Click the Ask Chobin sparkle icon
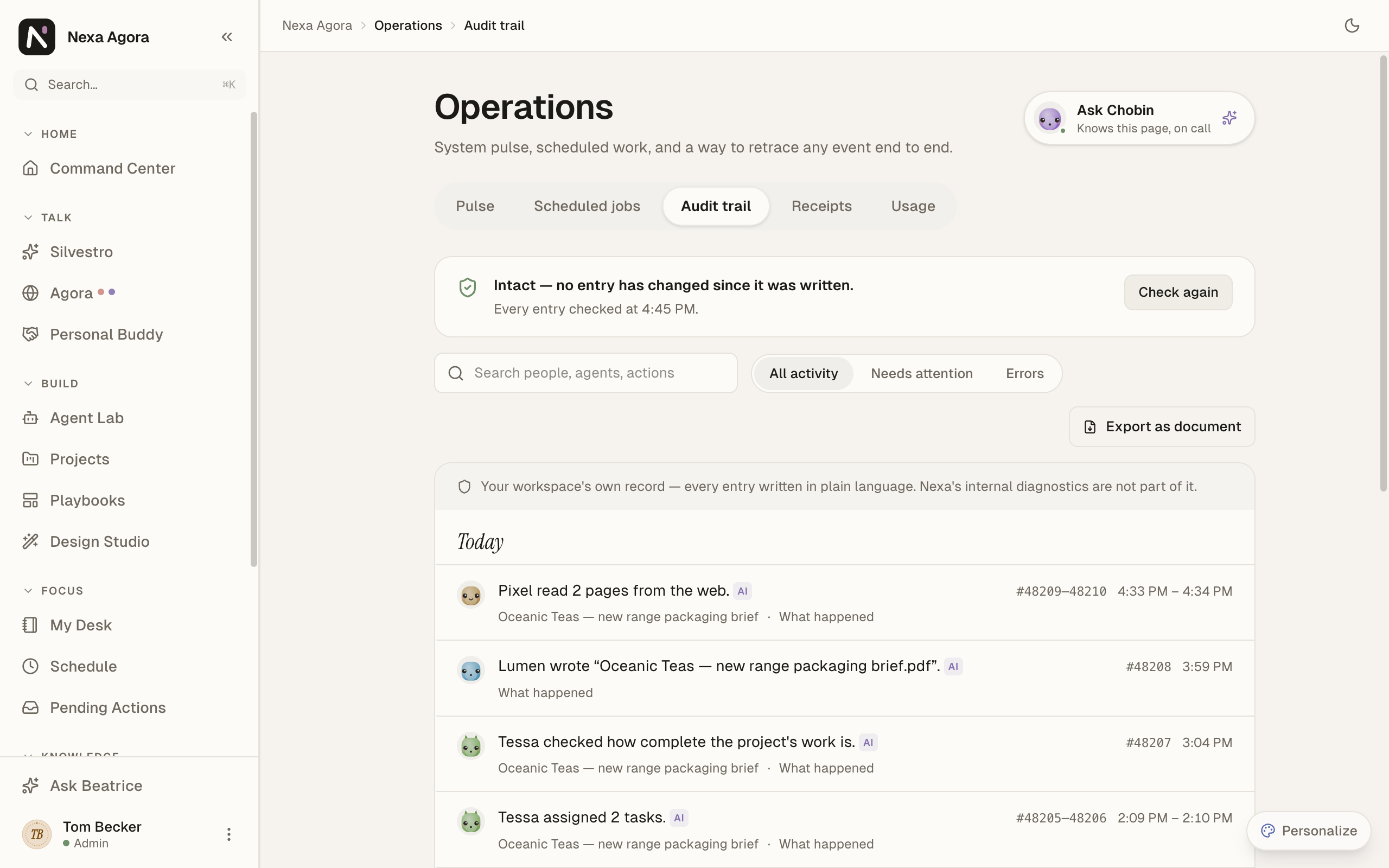The height and width of the screenshot is (868, 1389). coord(1229,118)
